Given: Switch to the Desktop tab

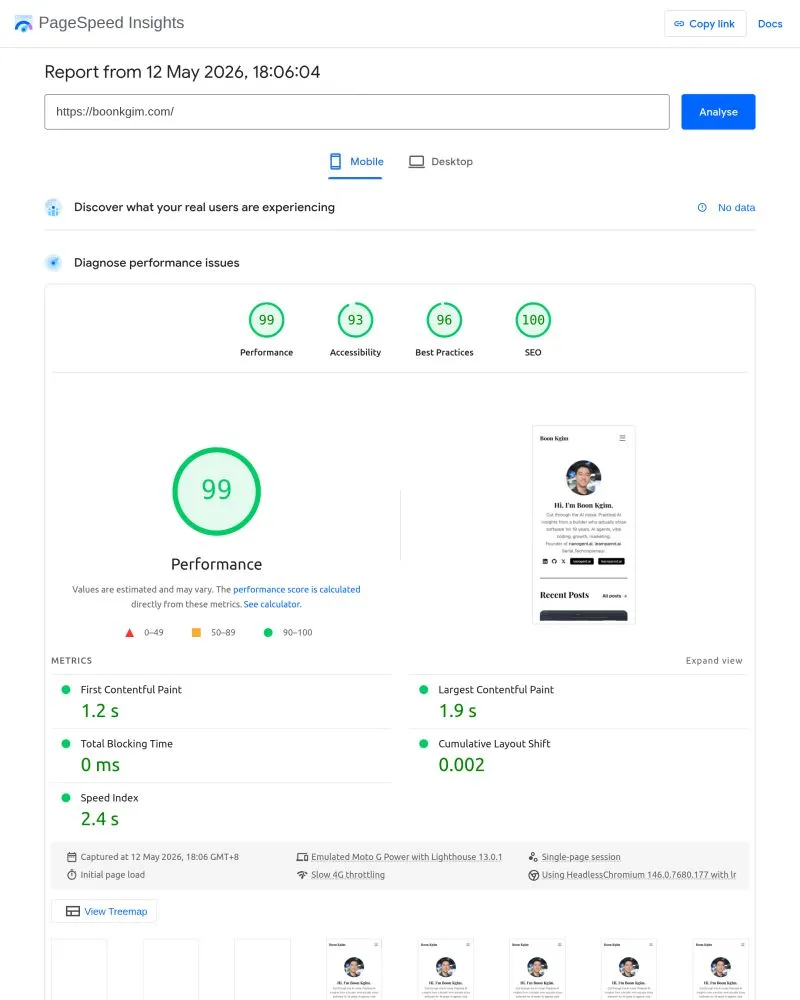Looking at the screenshot, I should click(441, 161).
